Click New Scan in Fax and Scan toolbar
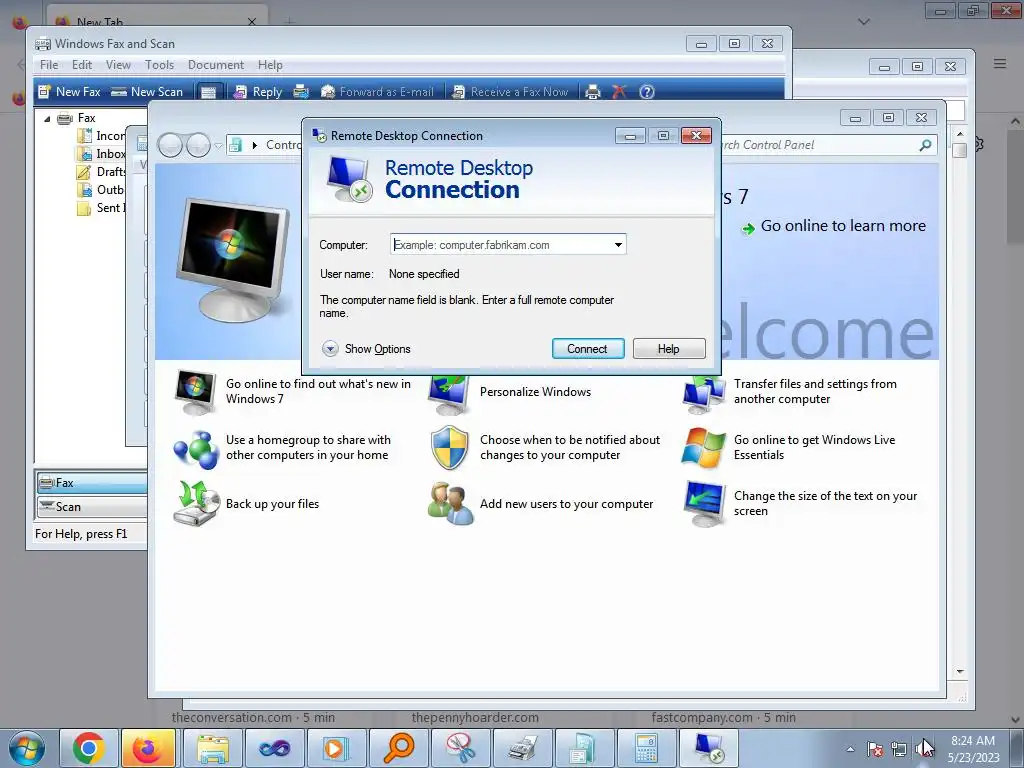This screenshot has width=1024, height=768. click(147, 92)
